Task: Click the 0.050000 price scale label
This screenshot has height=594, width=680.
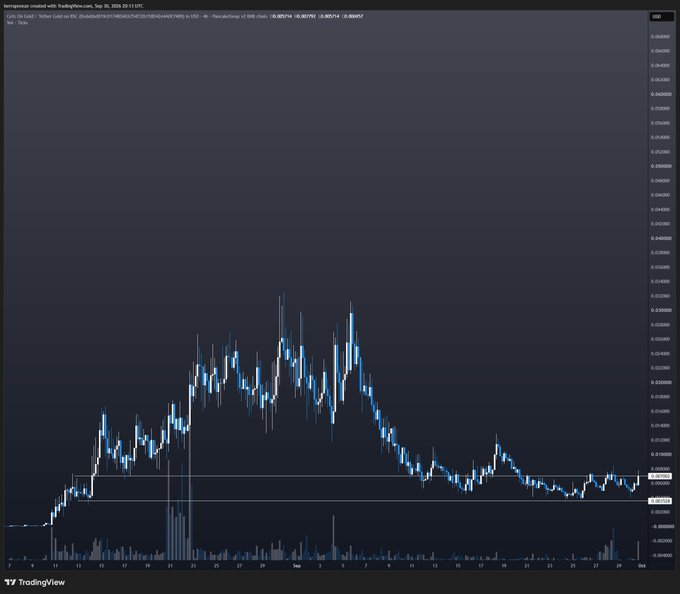Action: (x=661, y=166)
